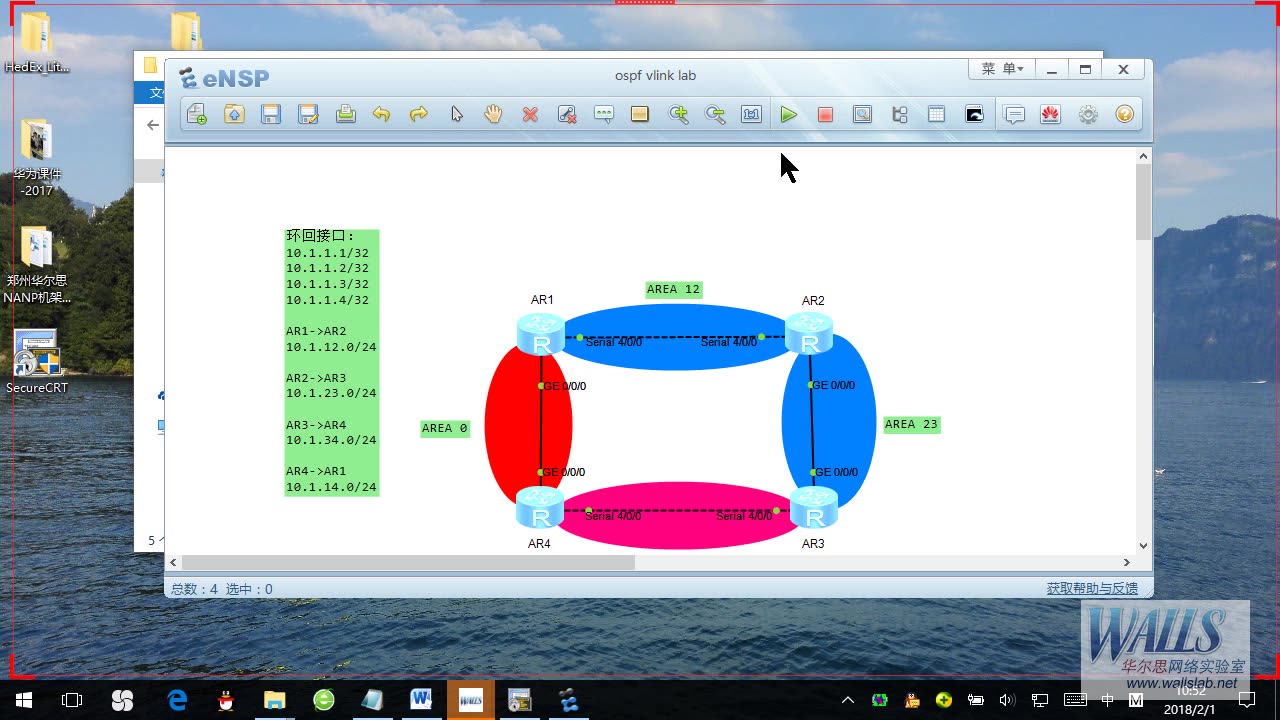The height and width of the screenshot is (720, 1280).
Task: Click the AREA 0 label
Action: click(x=445, y=428)
